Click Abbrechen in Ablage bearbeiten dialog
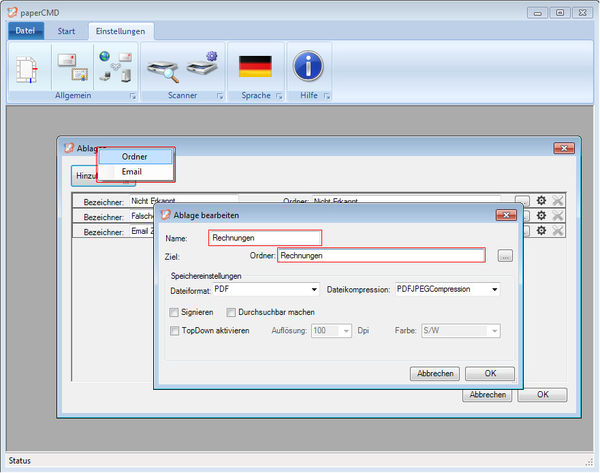 pos(435,374)
